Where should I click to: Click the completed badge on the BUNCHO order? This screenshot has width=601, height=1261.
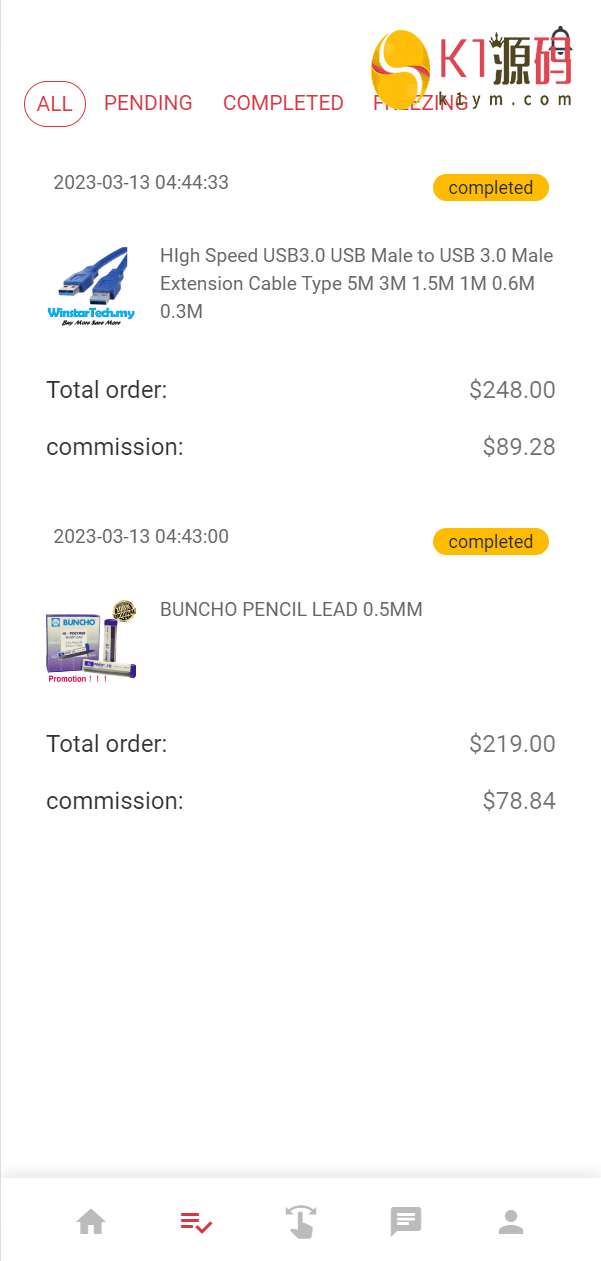(x=490, y=542)
